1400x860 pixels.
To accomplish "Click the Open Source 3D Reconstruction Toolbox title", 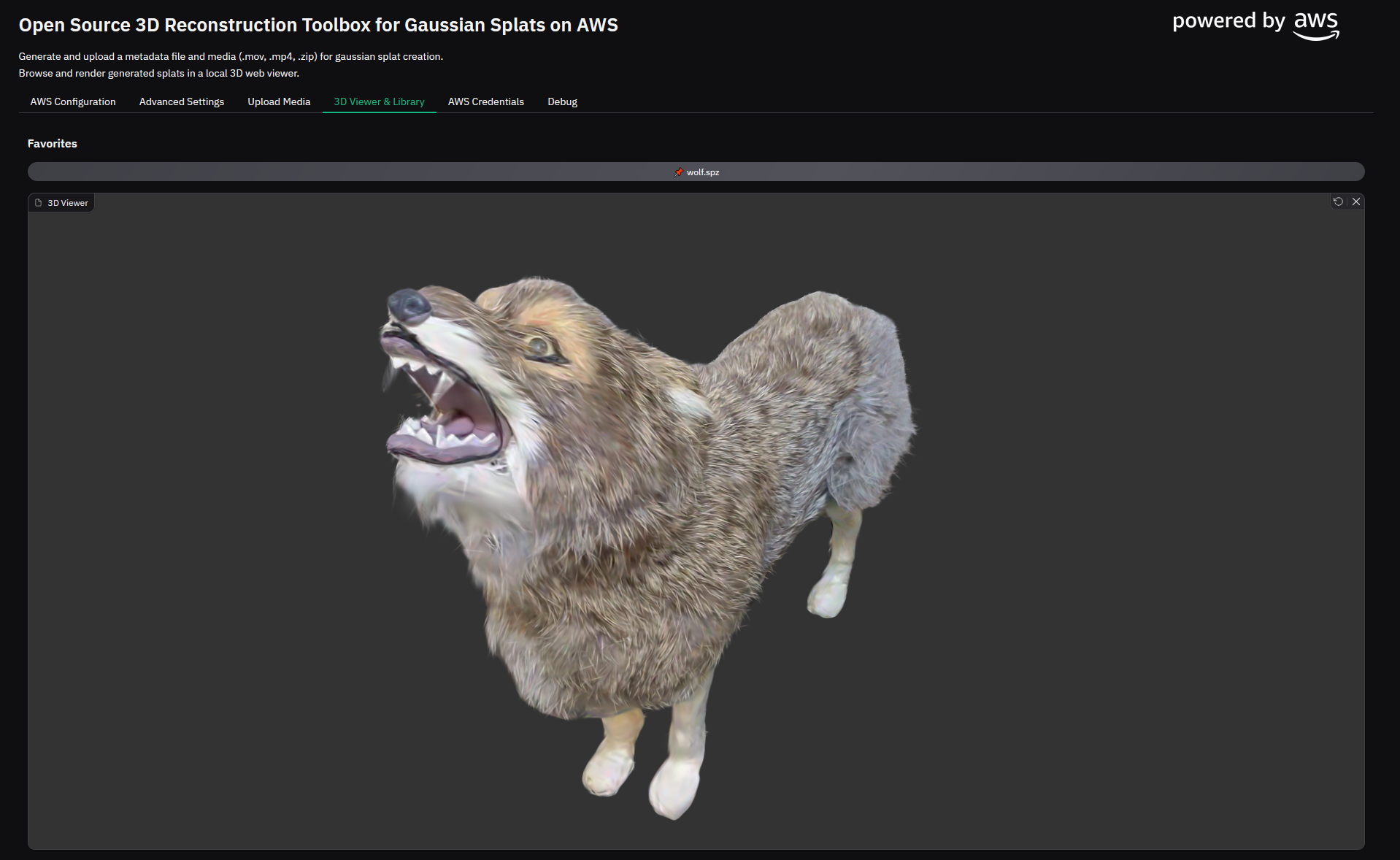I will click(x=318, y=25).
